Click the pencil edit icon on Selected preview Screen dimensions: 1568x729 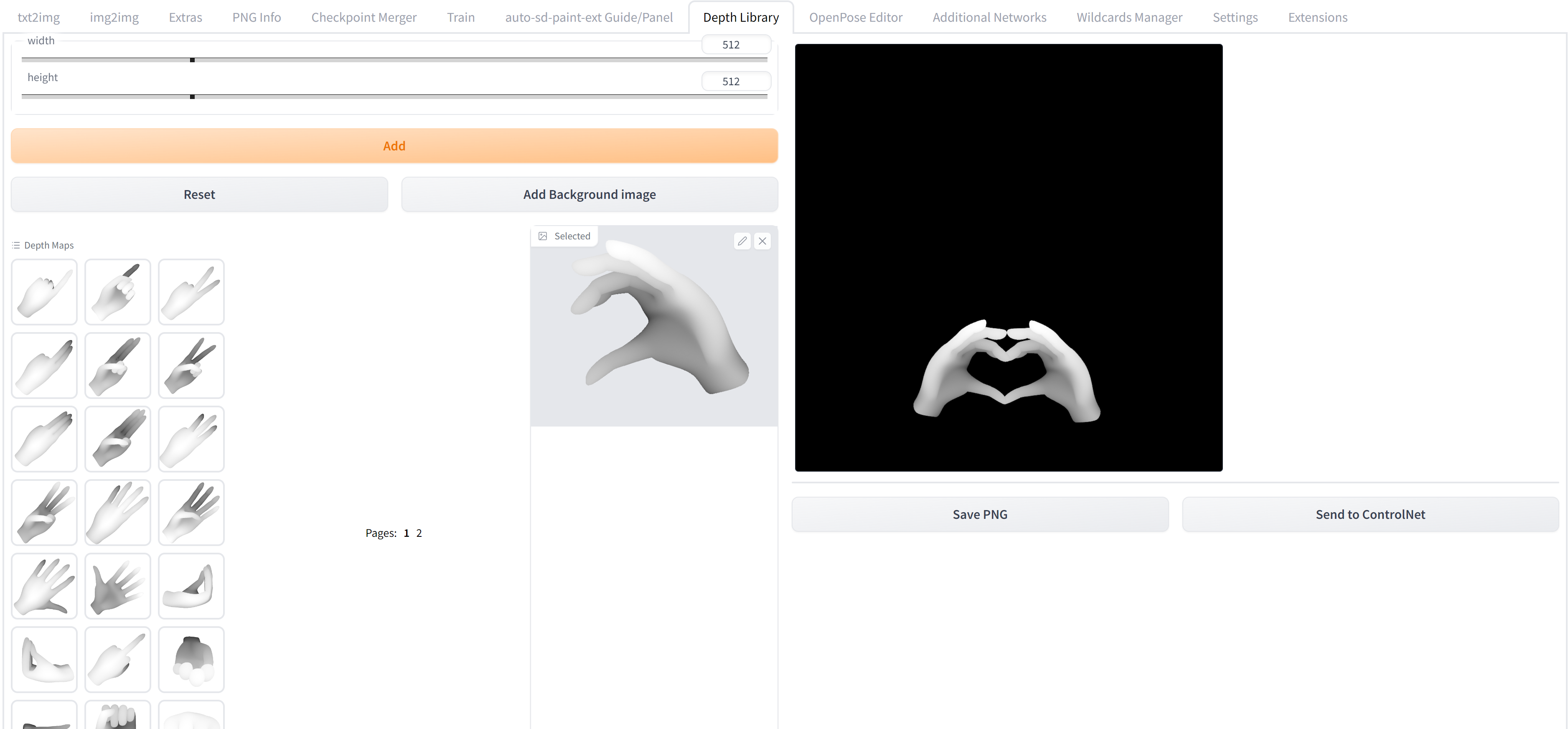pyautogui.click(x=742, y=241)
